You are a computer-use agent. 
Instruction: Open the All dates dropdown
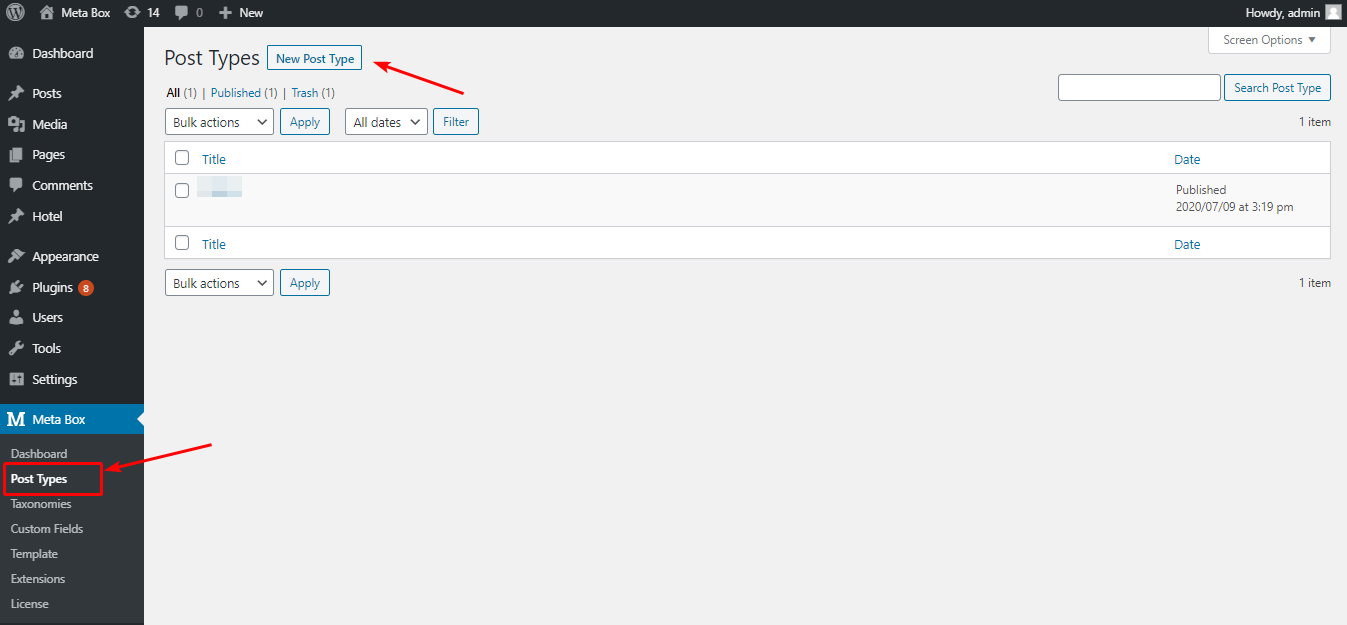(x=387, y=122)
